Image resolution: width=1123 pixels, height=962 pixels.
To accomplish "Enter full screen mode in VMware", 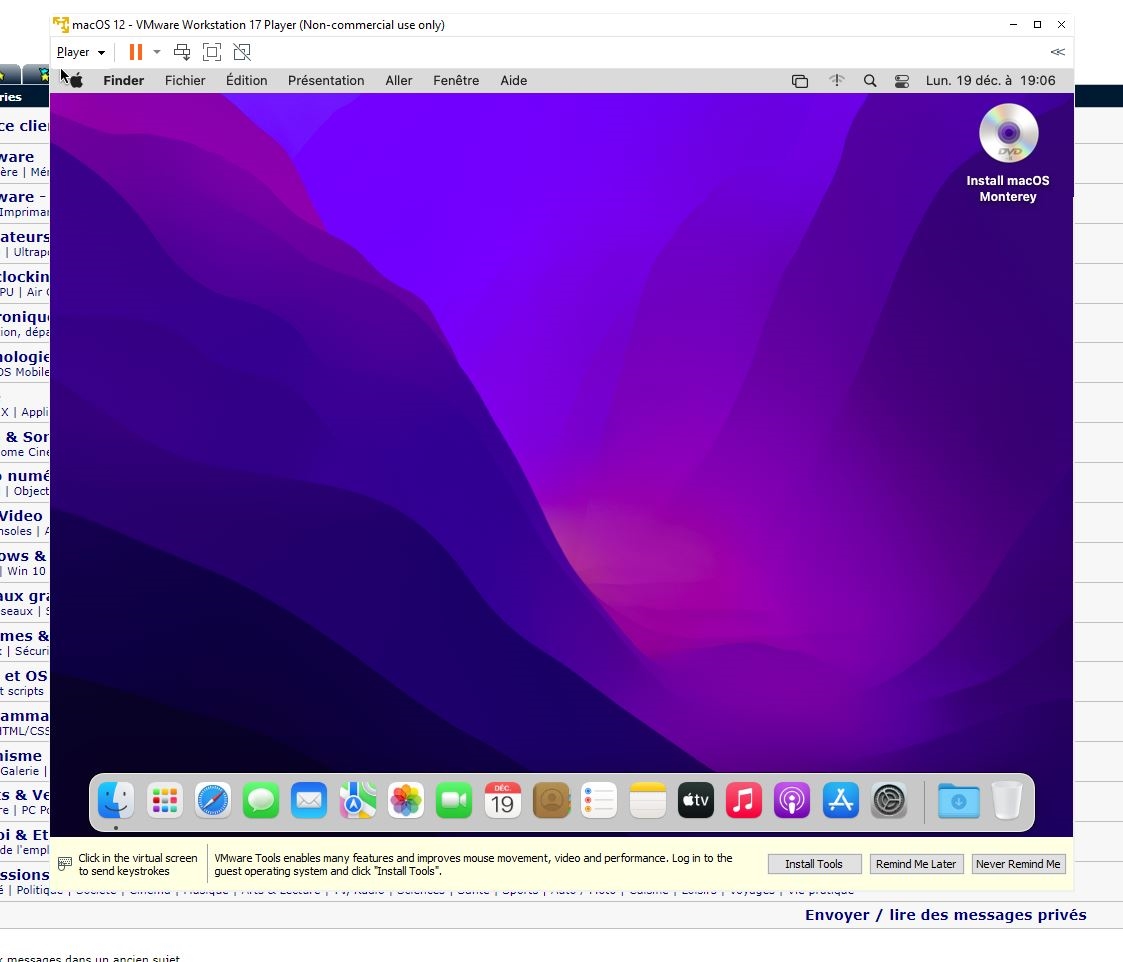I will coord(212,52).
